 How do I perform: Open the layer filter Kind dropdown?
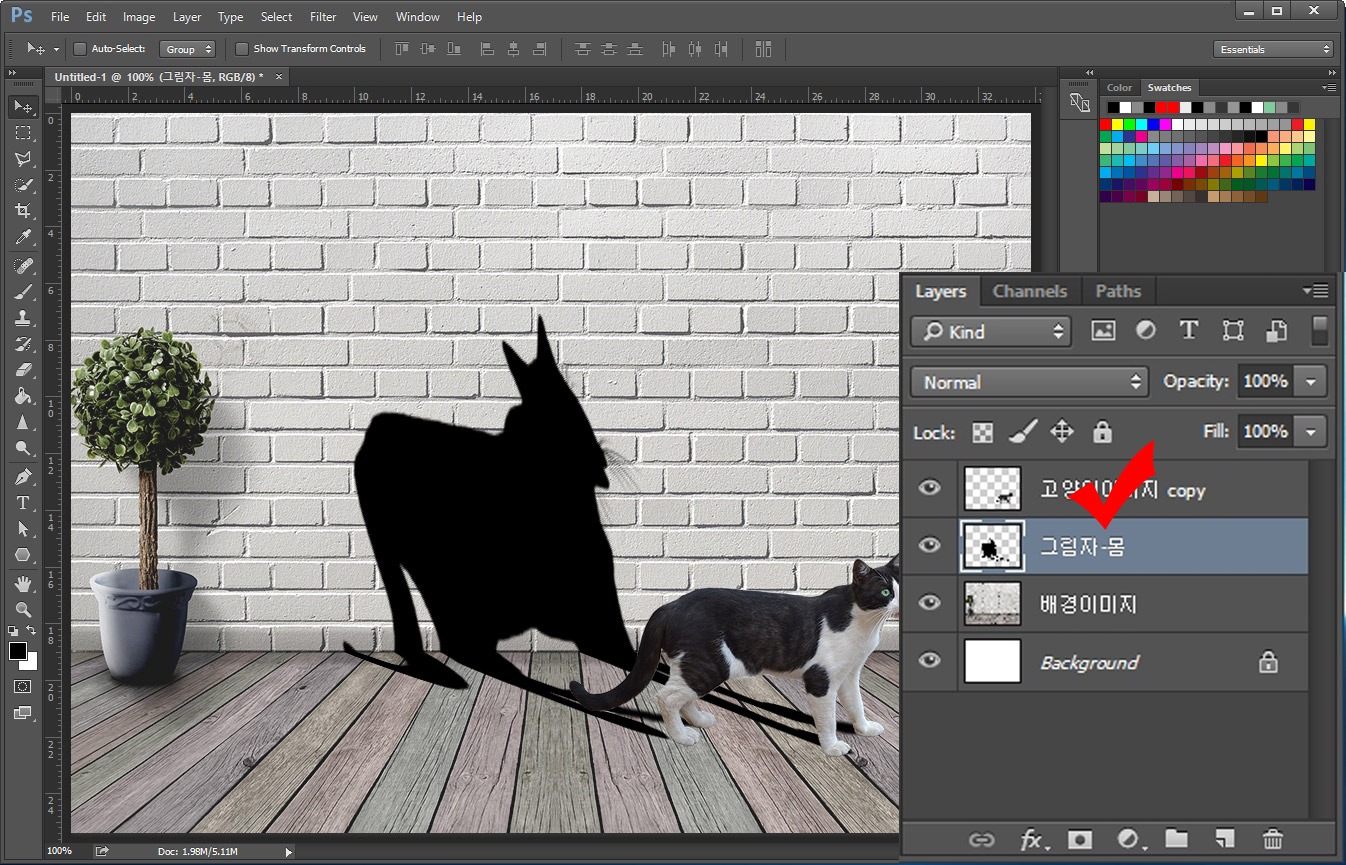991,332
